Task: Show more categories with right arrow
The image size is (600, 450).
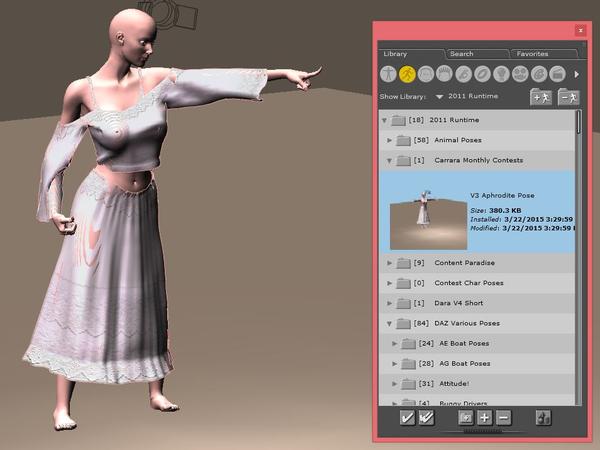Action: [576, 74]
